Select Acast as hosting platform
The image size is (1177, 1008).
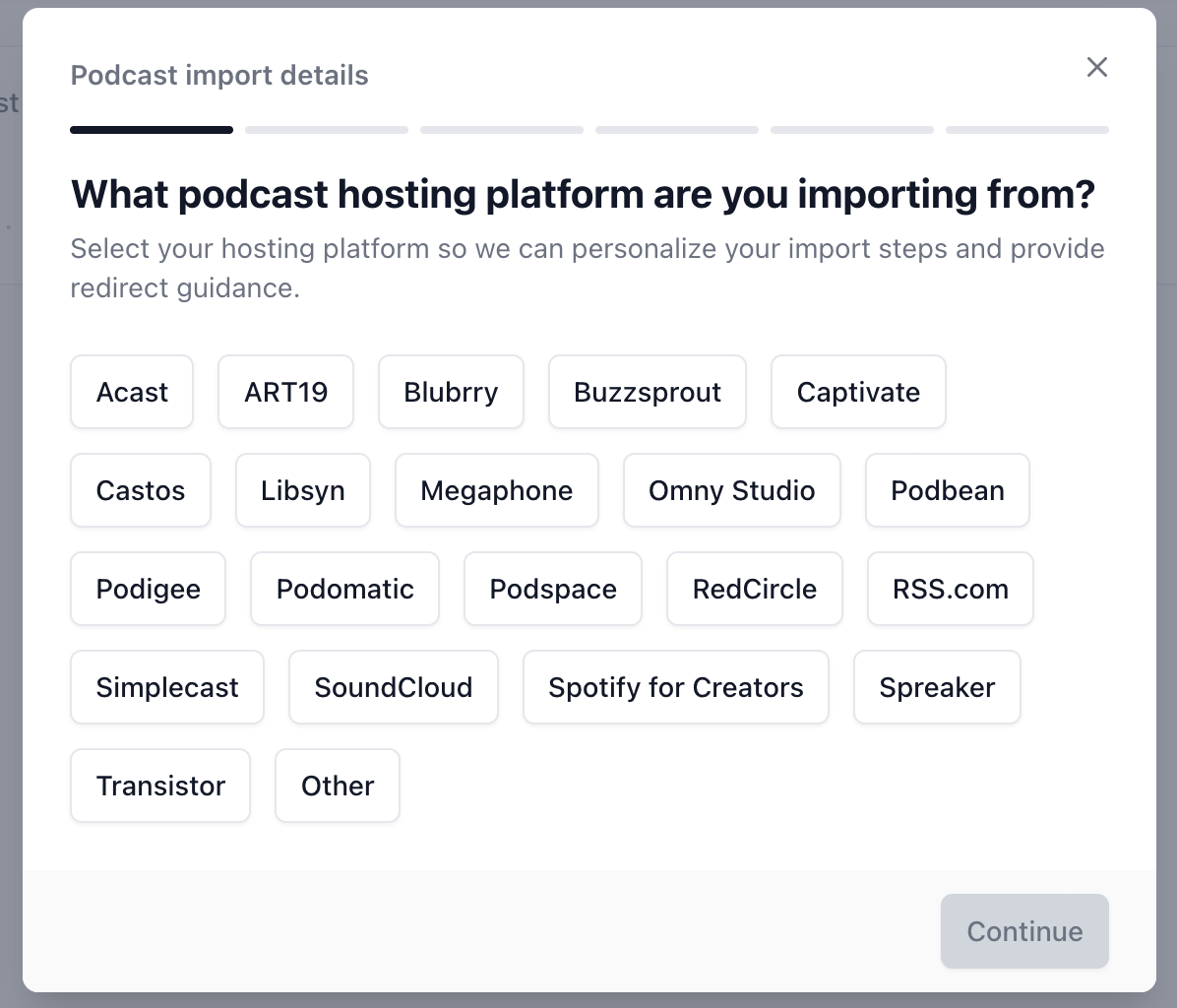[x=132, y=392]
